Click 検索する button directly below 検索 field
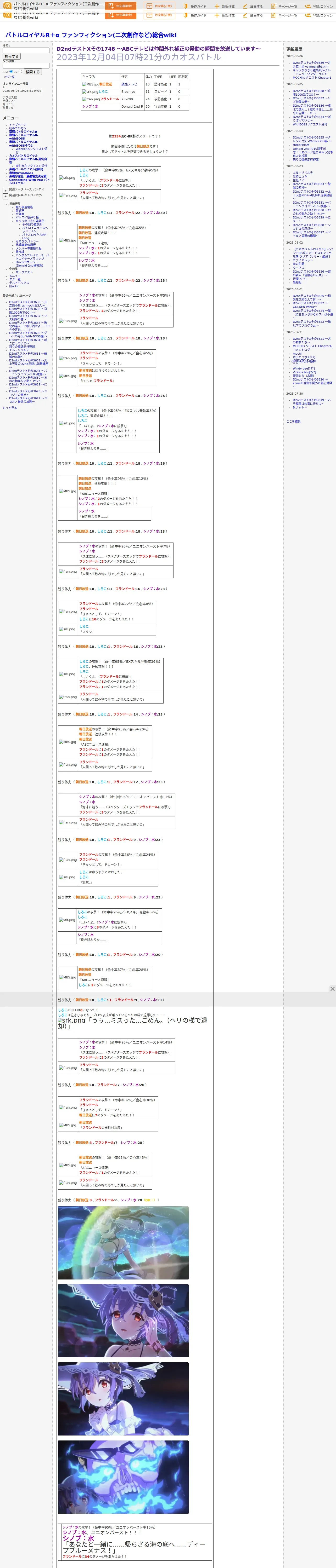Viewport: 336px width, 1568px height. click(x=12, y=57)
